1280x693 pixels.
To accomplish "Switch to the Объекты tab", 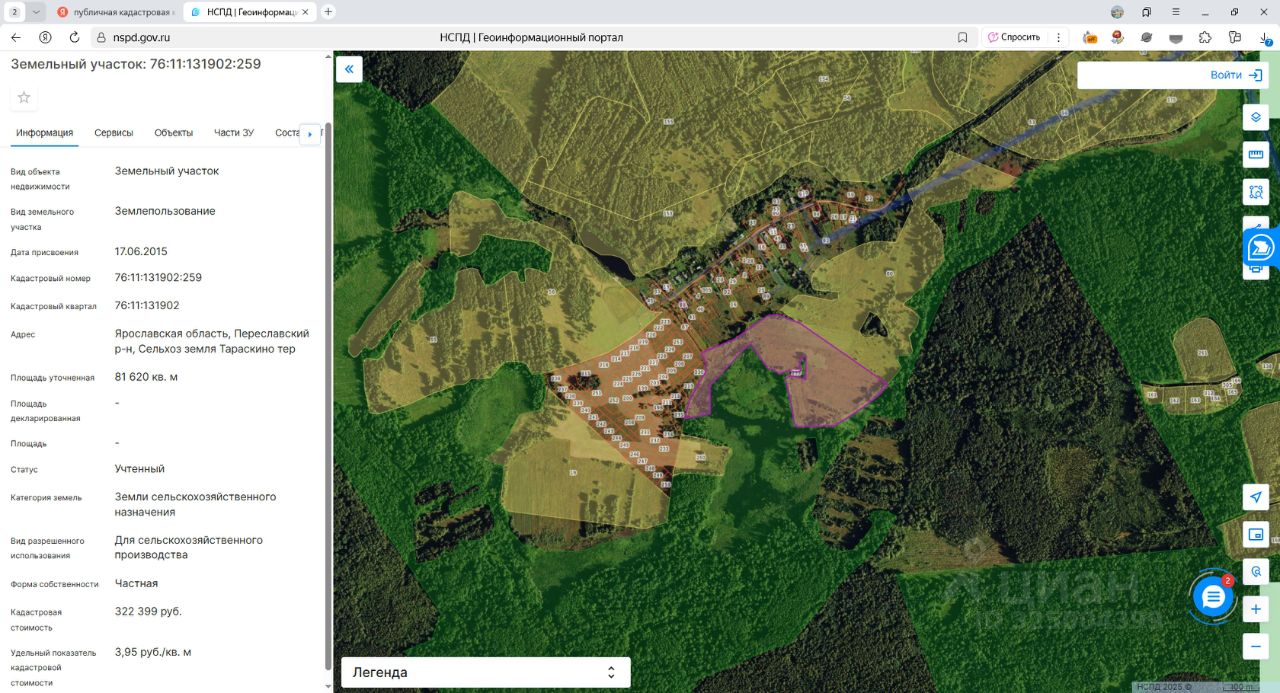I will [x=173, y=133].
